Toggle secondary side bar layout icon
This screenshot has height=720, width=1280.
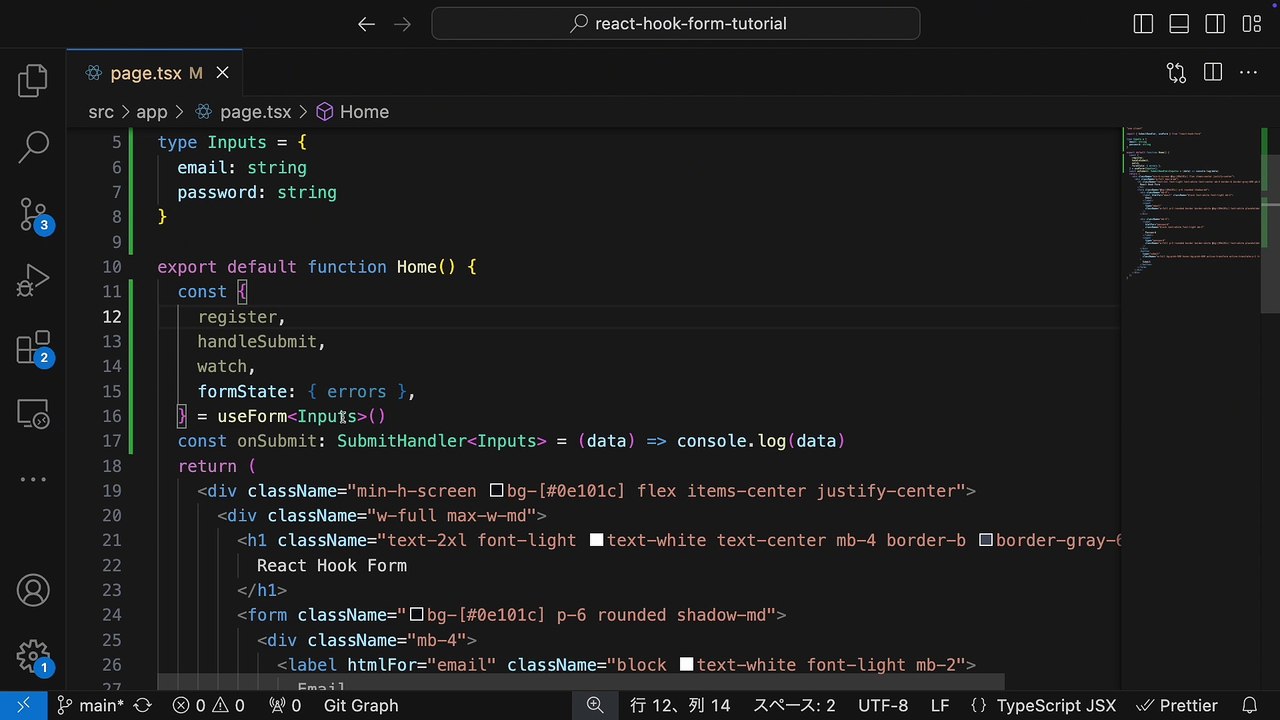(x=1215, y=24)
